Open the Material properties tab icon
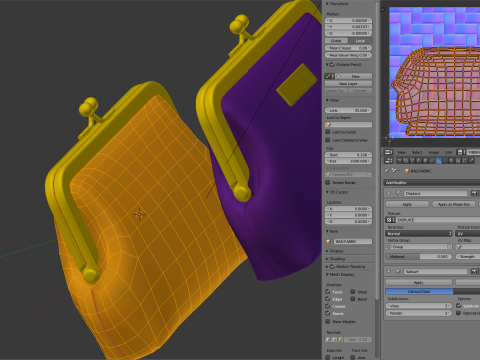 (452, 160)
